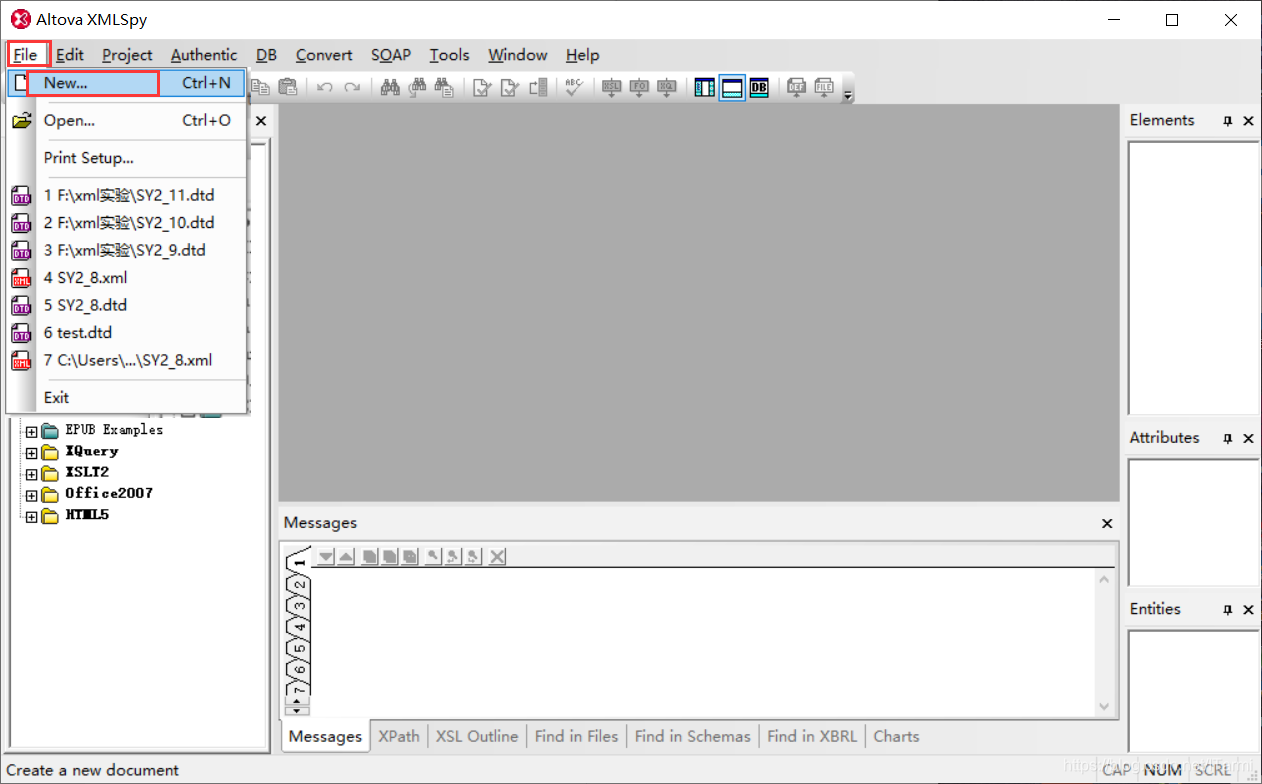This screenshot has height=784, width=1262.
Task: Pin the Entities panel
Action: (x=1228, y=610)
